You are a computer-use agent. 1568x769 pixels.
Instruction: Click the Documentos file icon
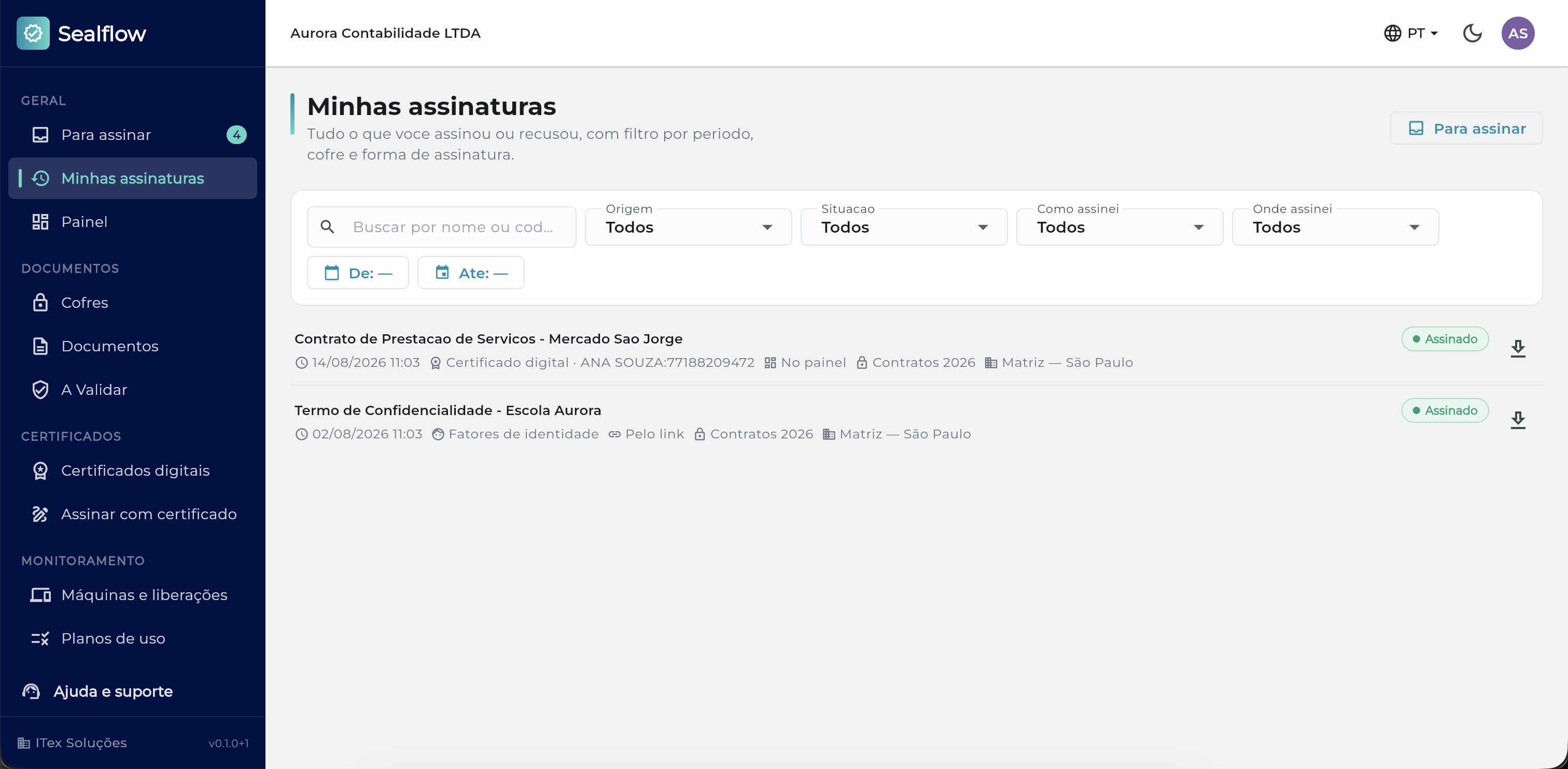40,346
